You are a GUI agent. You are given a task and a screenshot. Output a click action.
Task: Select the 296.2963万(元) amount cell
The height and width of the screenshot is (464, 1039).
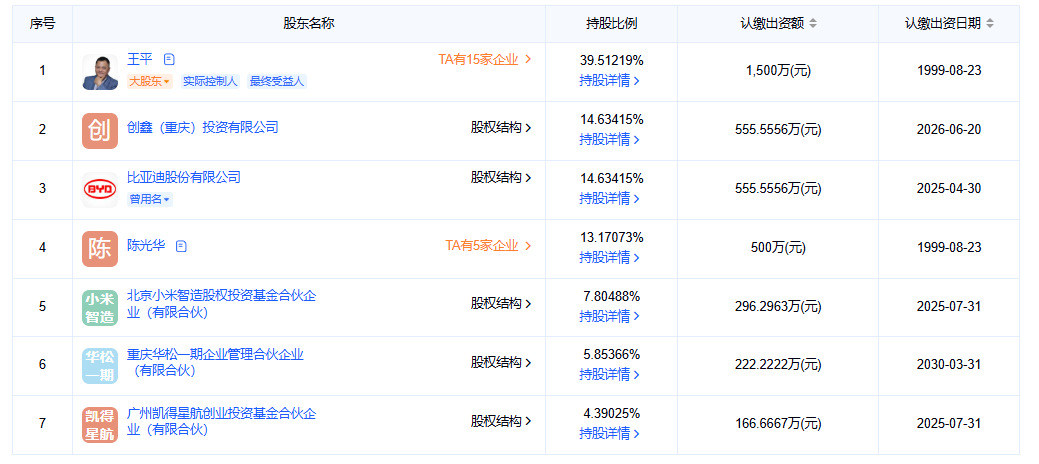pos(778,307)
